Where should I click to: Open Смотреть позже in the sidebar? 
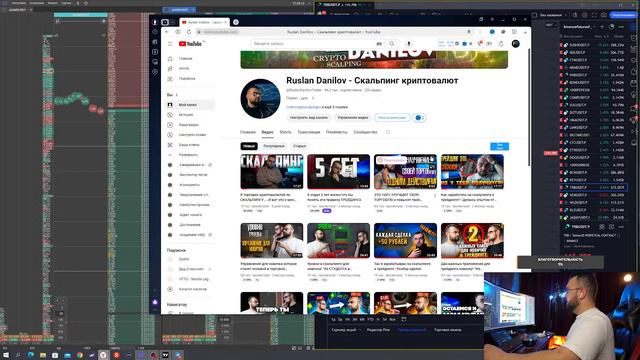click(190, 135)
